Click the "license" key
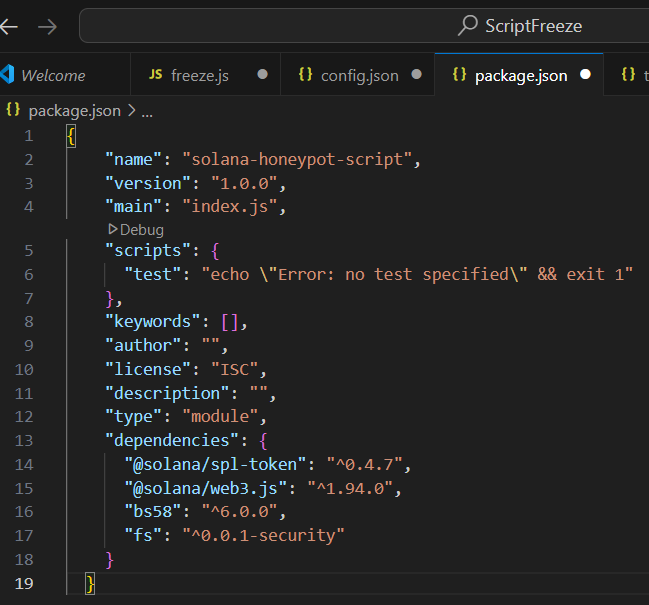The width and height of the screenshot is (649, 605). click(148, 370)
